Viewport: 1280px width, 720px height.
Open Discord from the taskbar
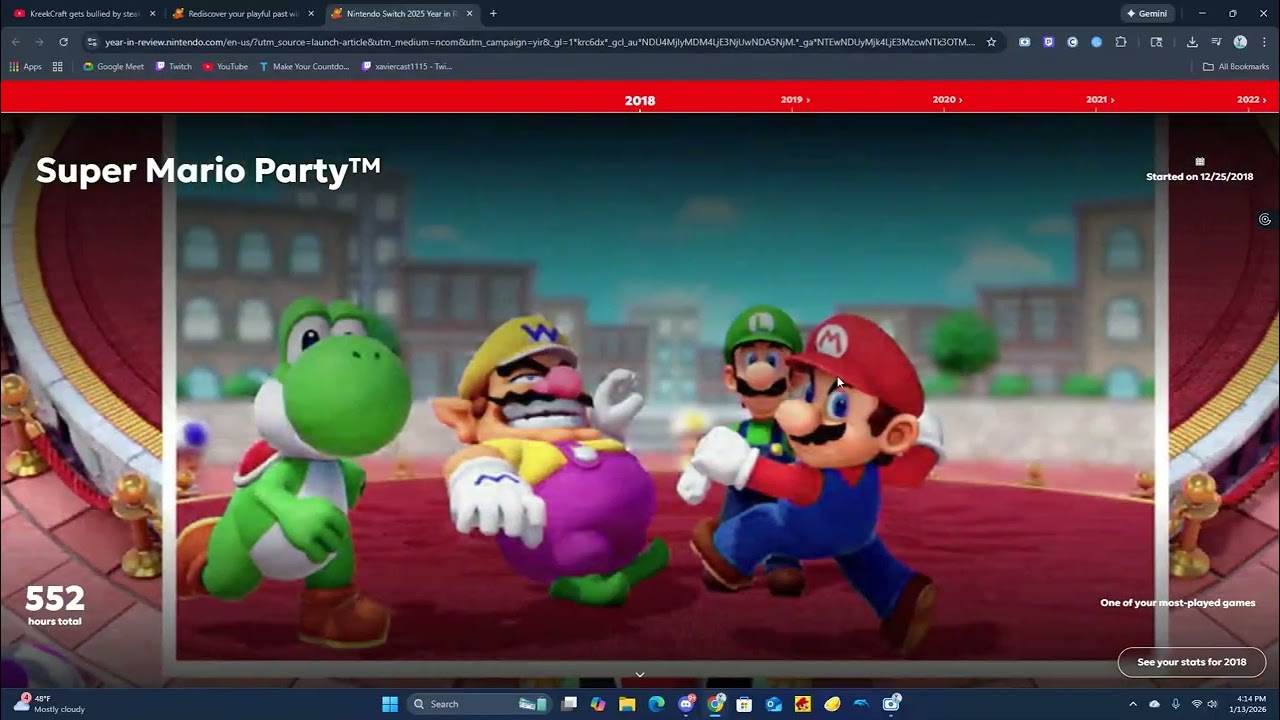coord(686,704)
